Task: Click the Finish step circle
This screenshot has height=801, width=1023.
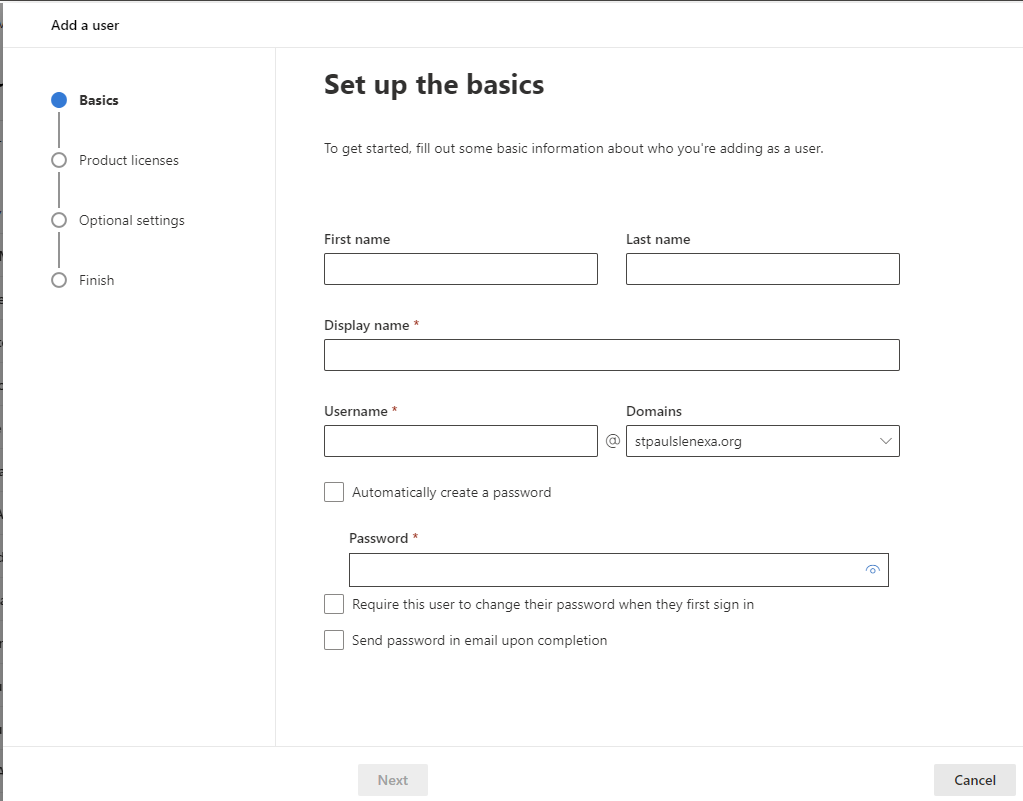Action: click(x=59, y=280)
